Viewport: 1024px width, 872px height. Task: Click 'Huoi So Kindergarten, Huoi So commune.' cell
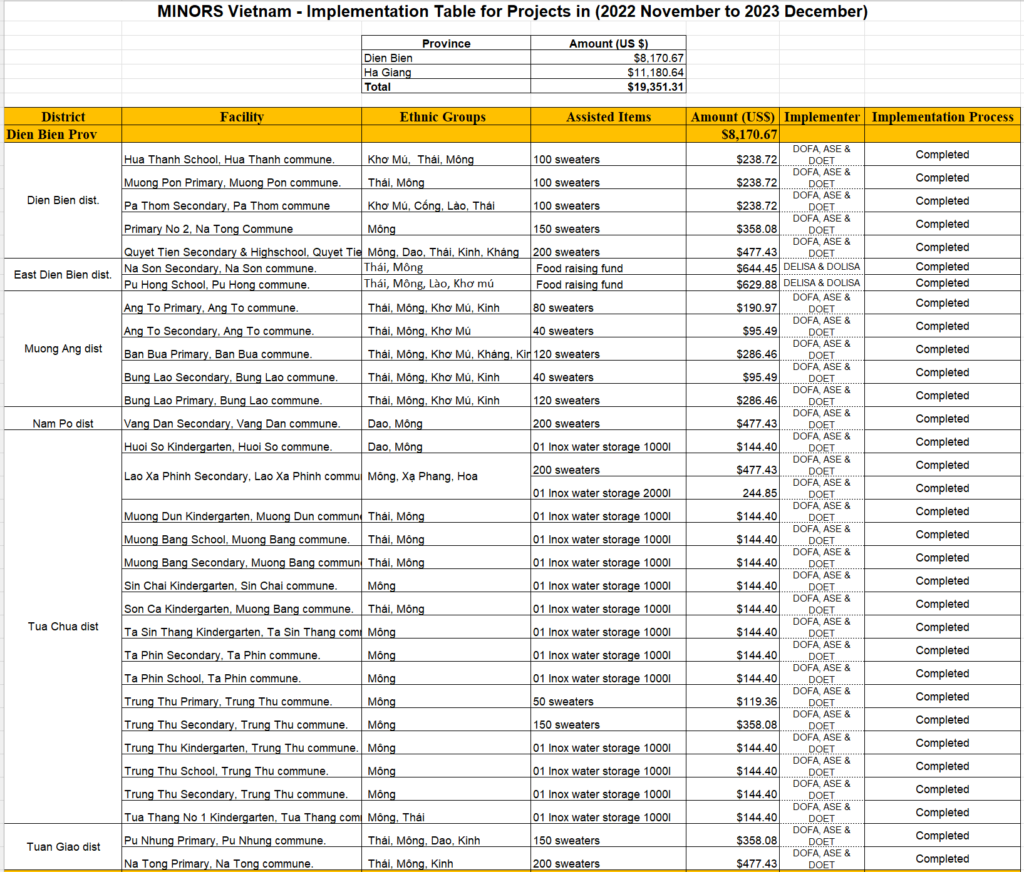(x=241, y=443)
